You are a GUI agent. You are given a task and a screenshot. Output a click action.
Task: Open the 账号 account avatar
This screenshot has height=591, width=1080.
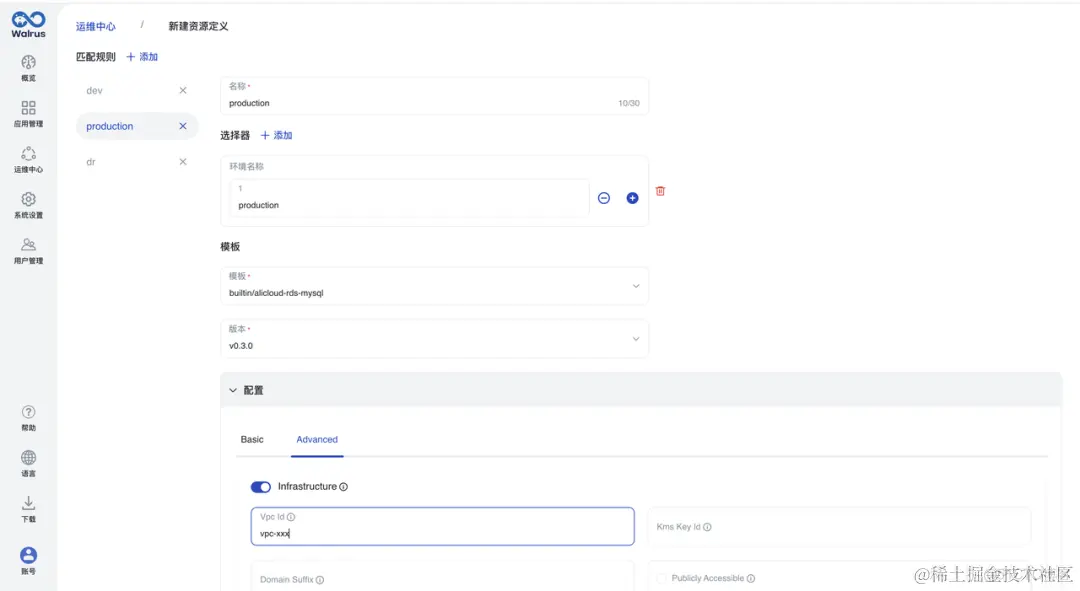pos(28,560)
